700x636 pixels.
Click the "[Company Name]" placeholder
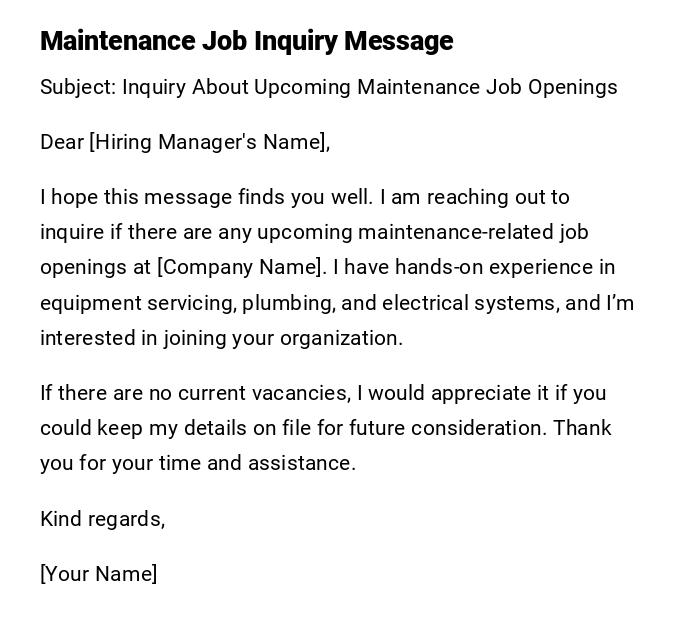(x=241, y=267)
